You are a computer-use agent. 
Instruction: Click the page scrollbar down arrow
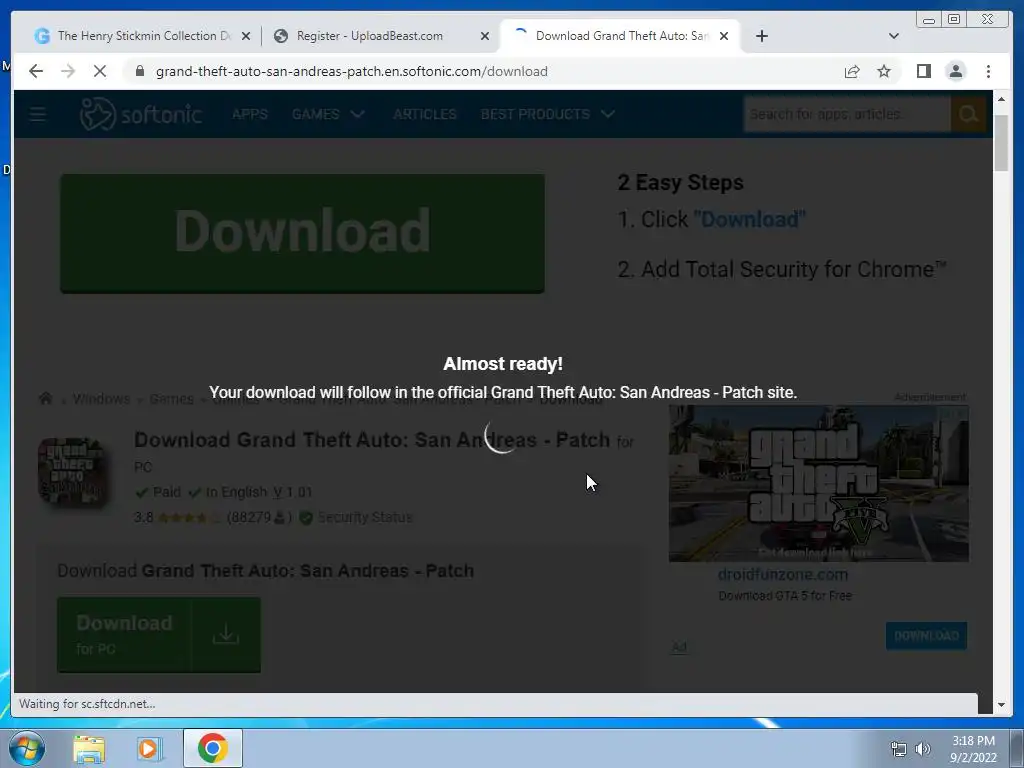pyautogui.click(x=1001, y=705)
